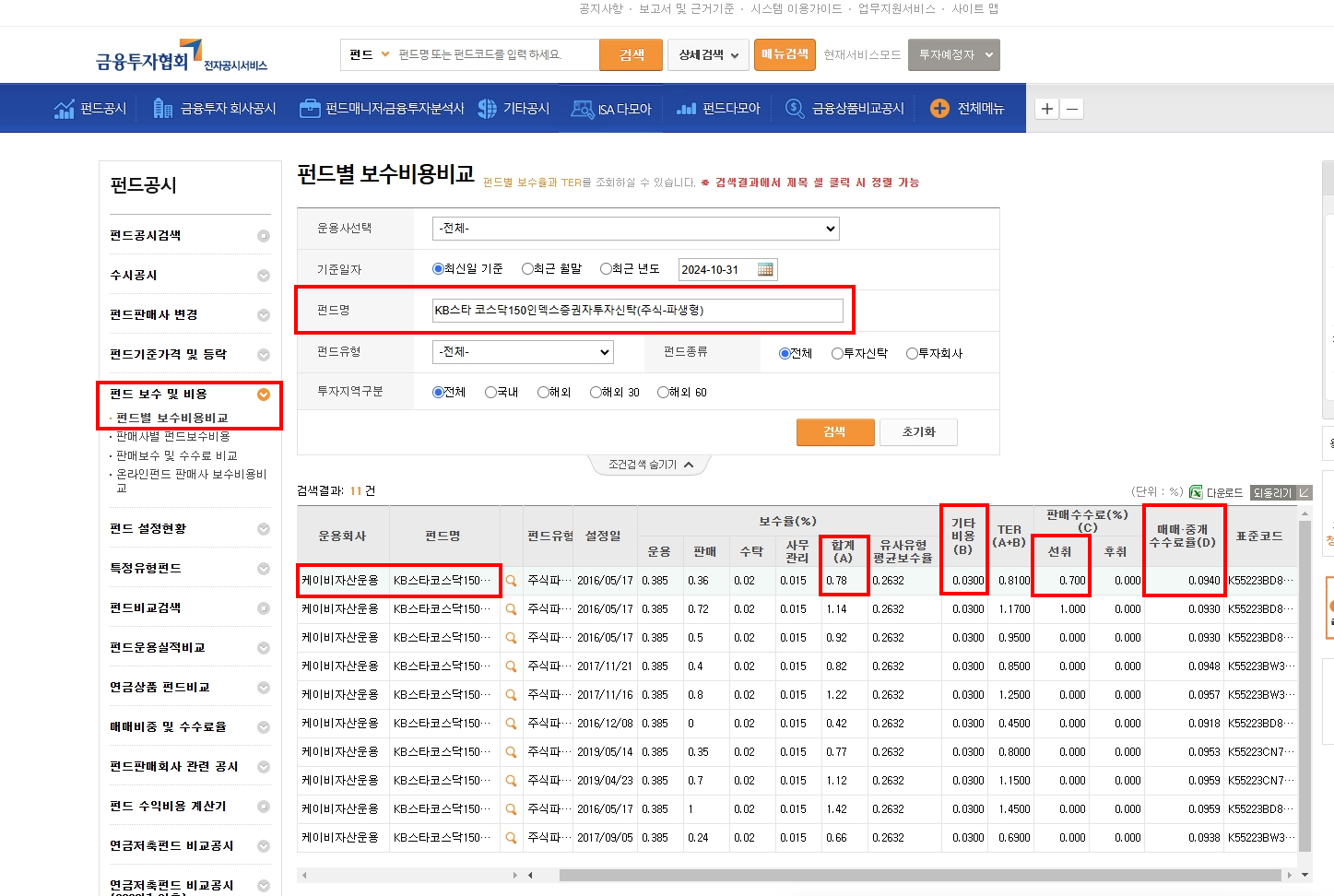Click the horizontal table scrollbar thumb
Screen dimensions: 1334x896
tap(919, 875)
